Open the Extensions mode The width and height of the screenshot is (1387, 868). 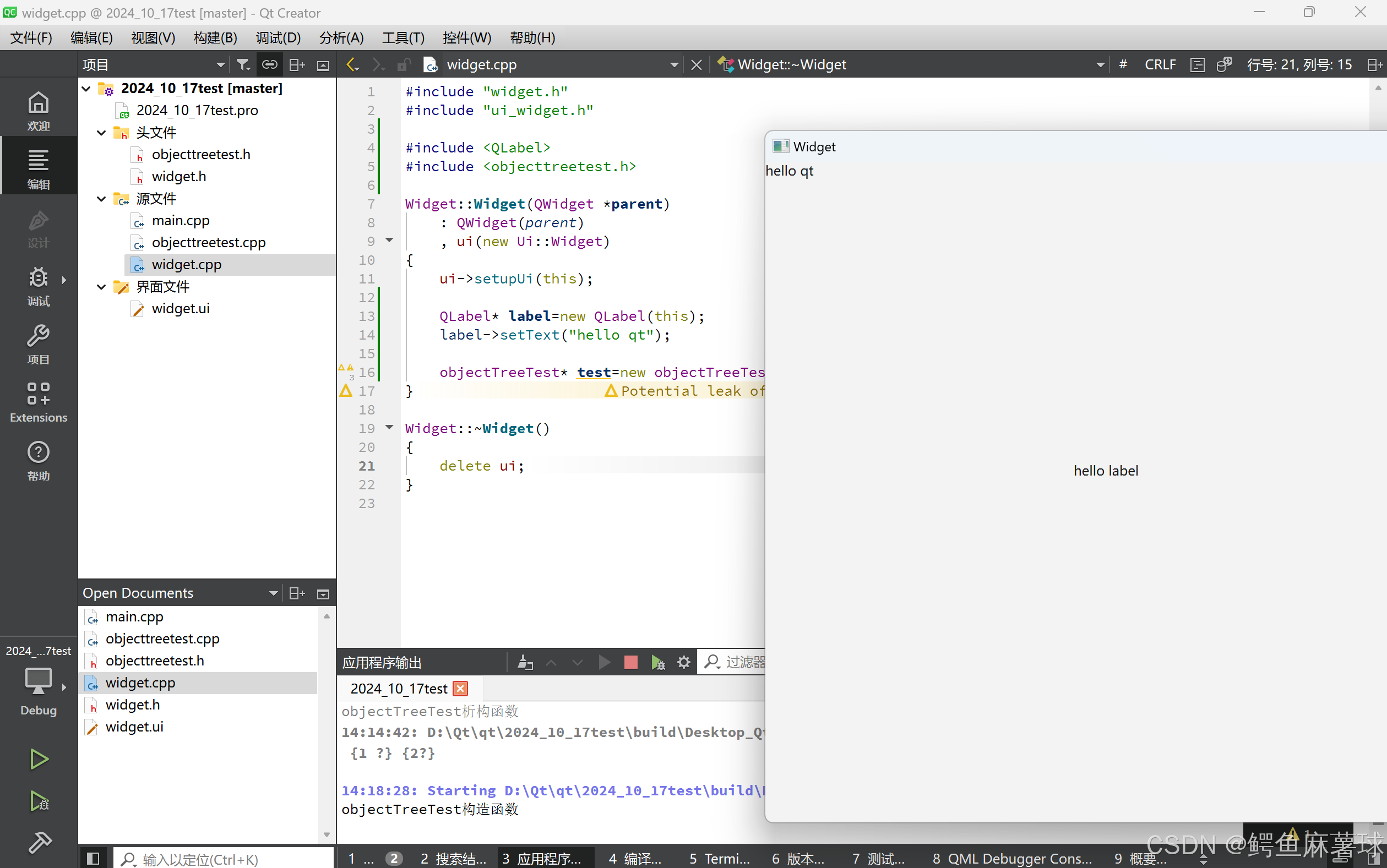[39, 402]
